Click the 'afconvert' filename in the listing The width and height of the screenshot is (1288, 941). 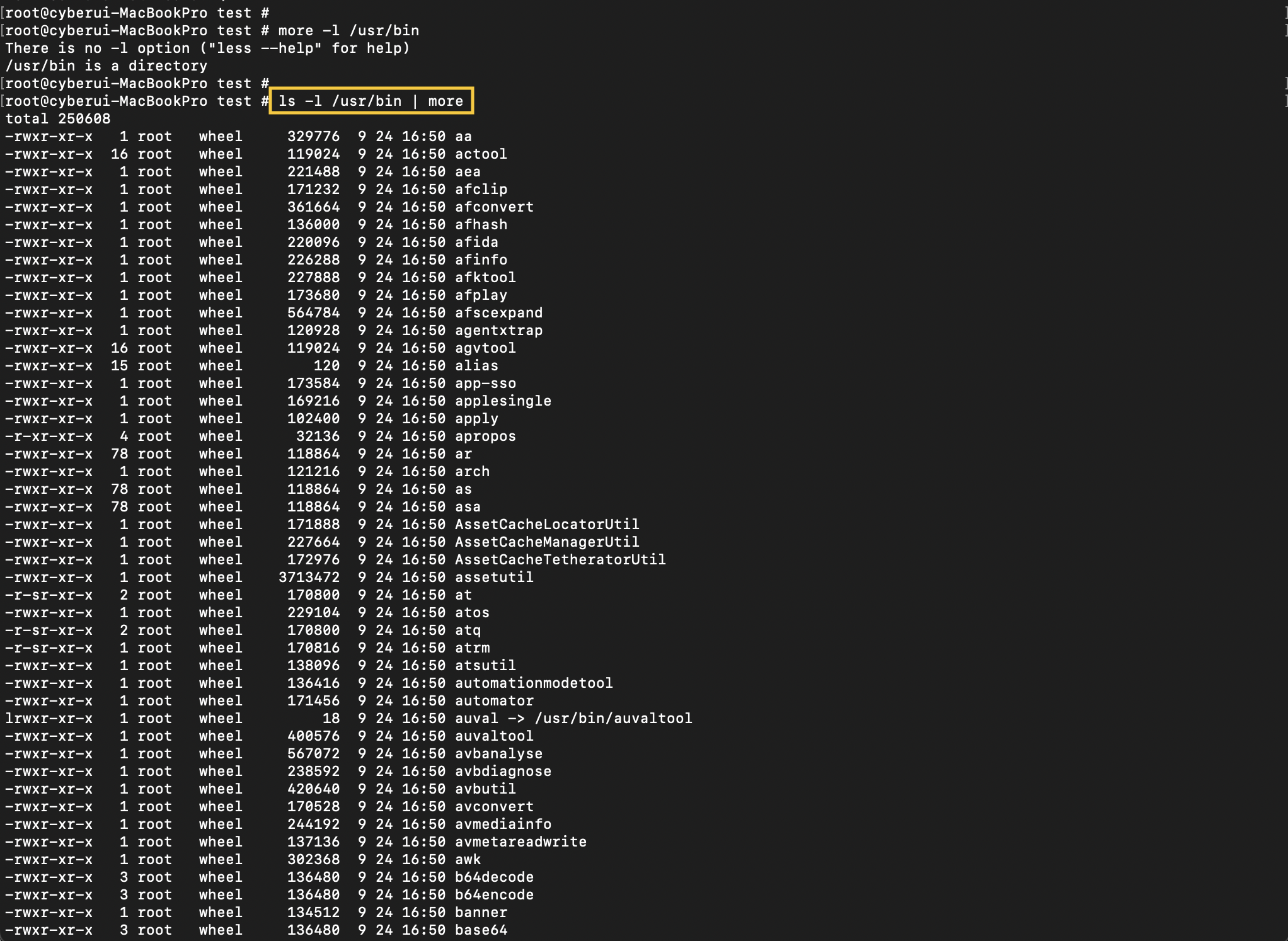pos(494,207)
